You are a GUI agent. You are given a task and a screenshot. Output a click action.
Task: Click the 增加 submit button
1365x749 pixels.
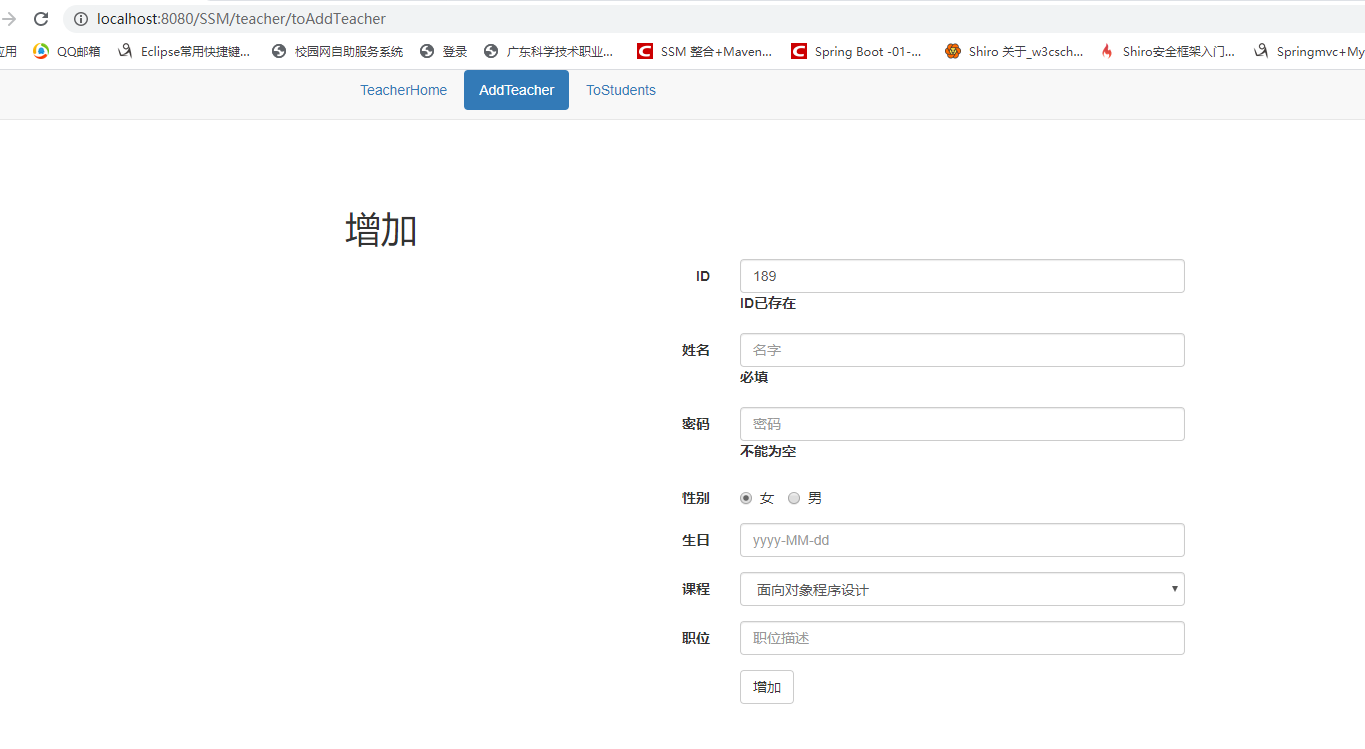tap(766, 687)
